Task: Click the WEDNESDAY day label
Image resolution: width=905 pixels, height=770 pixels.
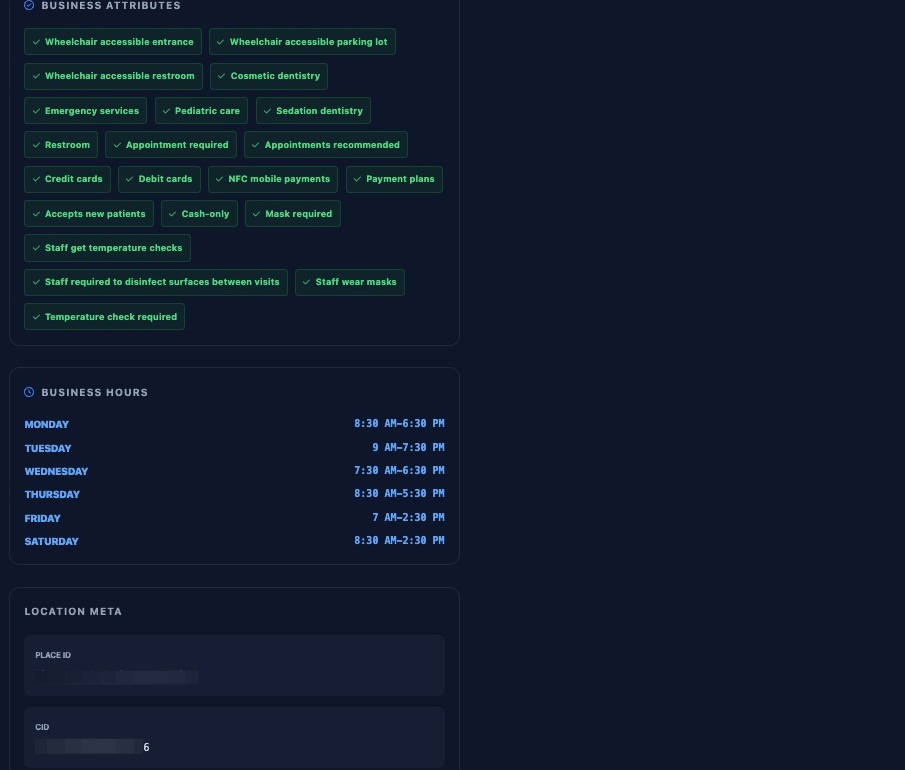Action: pos(56,472)
